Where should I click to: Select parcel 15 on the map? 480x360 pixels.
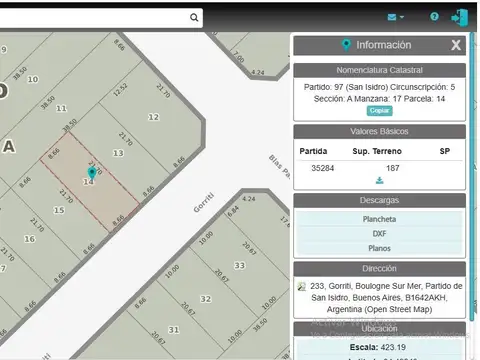click(59, 210)
